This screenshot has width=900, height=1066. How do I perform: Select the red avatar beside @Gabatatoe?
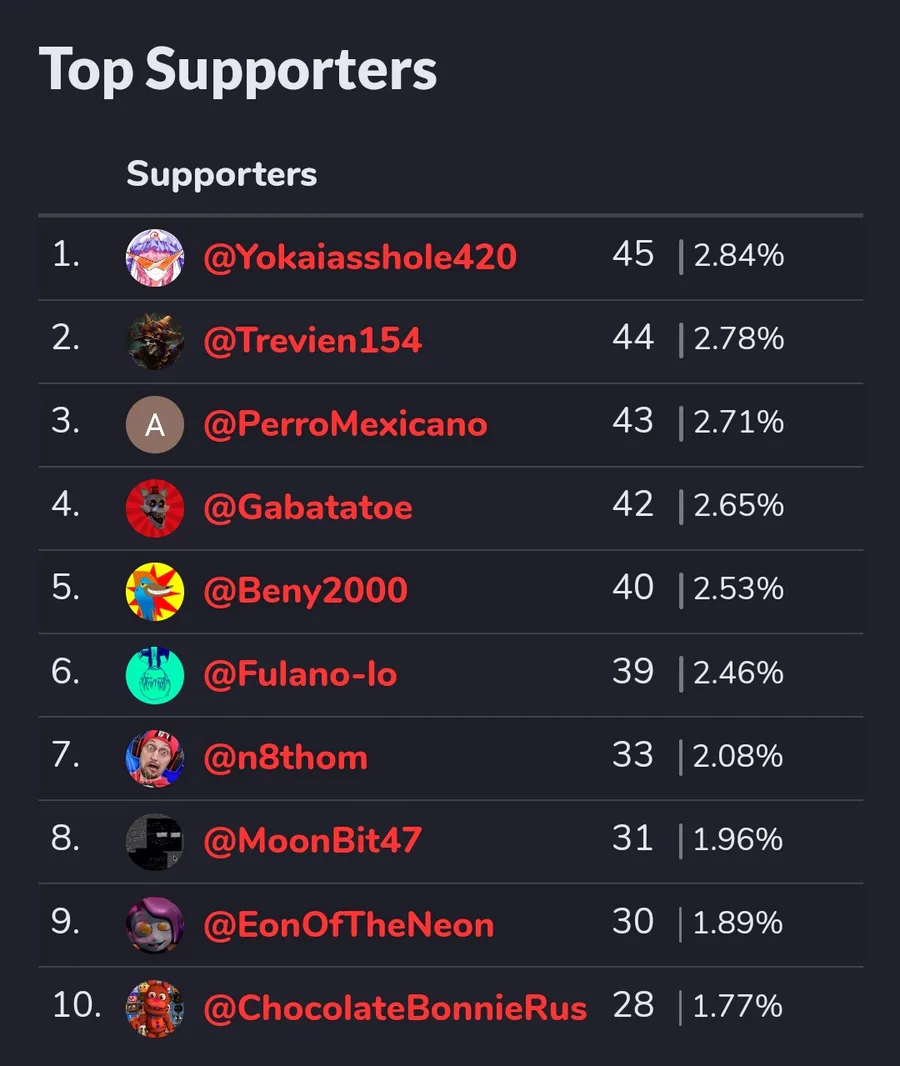pos(155,508)
